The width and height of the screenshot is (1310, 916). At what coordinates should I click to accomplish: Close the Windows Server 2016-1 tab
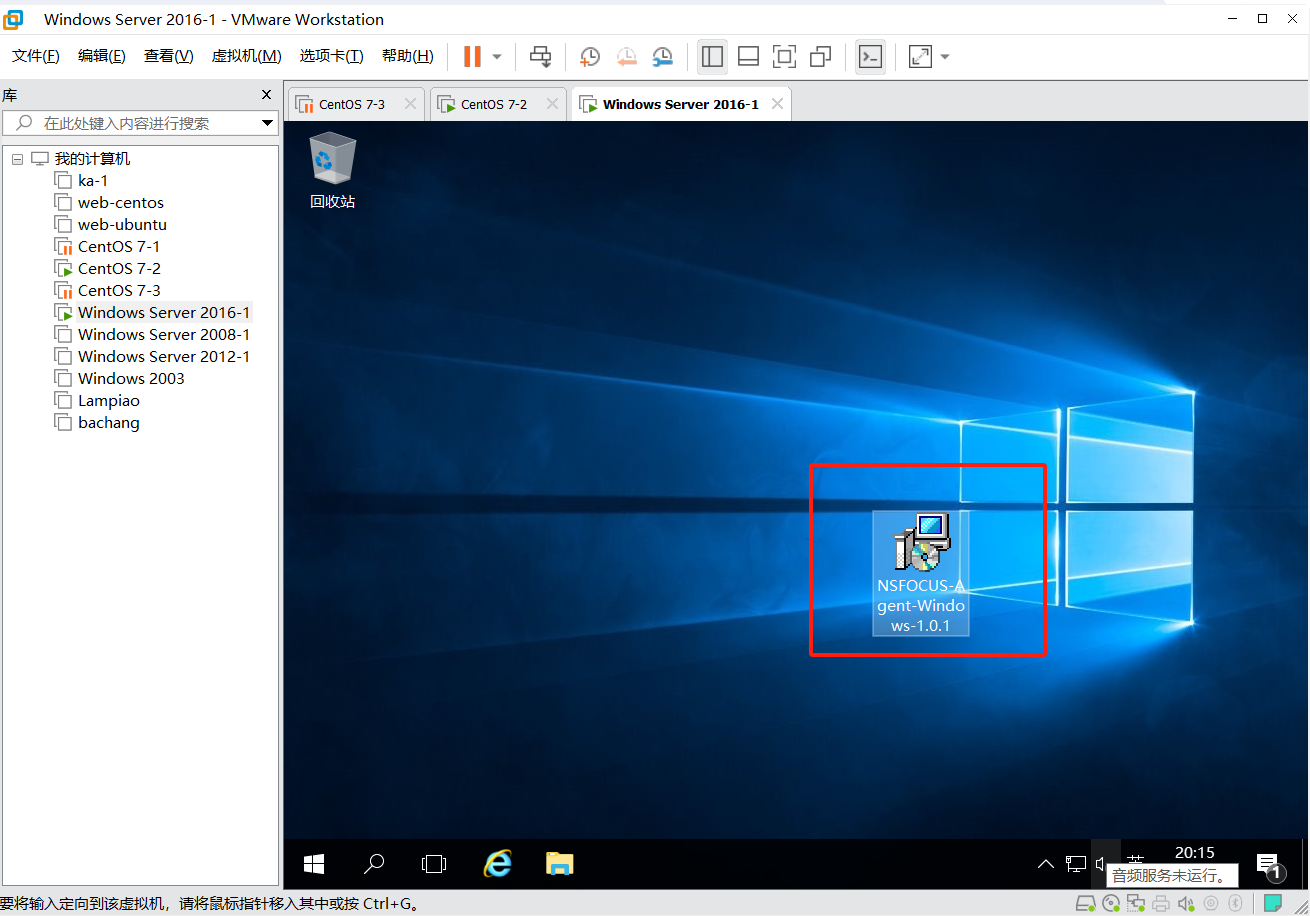click(775, 104)
